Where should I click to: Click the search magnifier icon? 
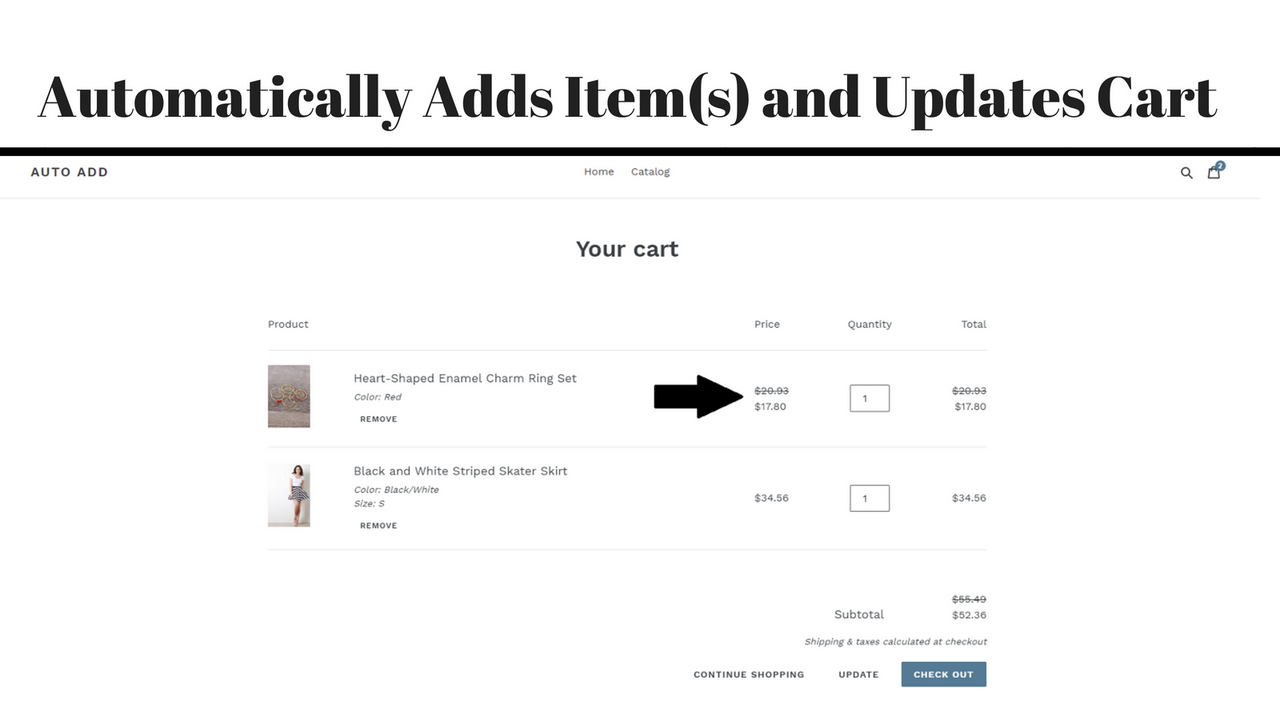[x=1186, y=173]
